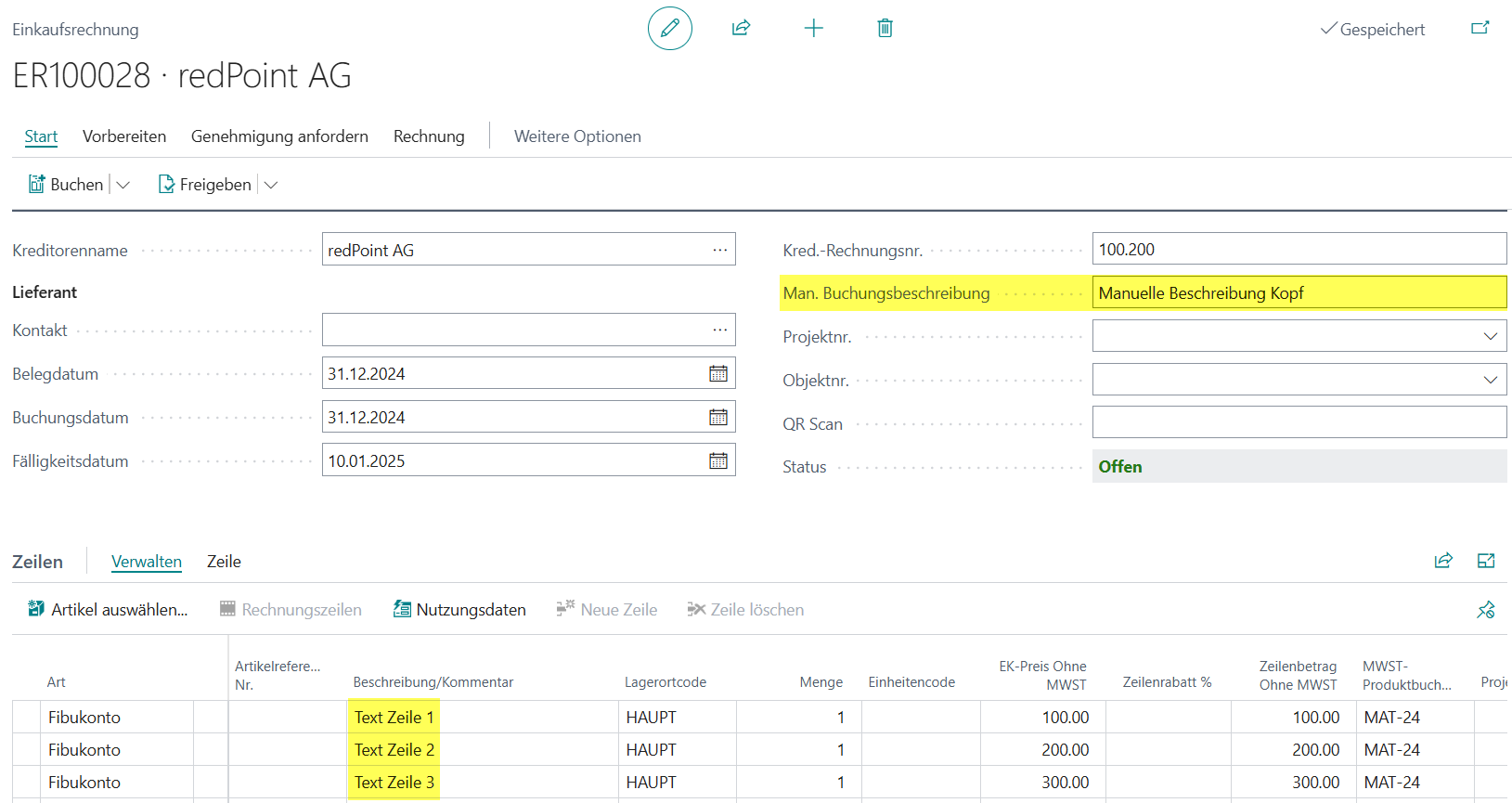
Task: Click the Kreditorenname lookup ellipsis
Action: [719, 250]
